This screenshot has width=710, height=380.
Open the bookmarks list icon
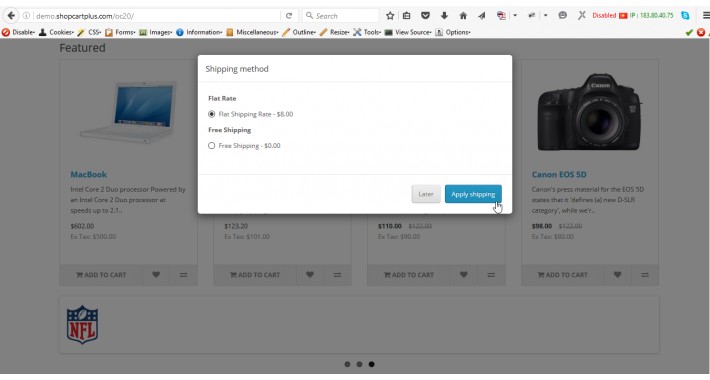click(x=407, y=16)
